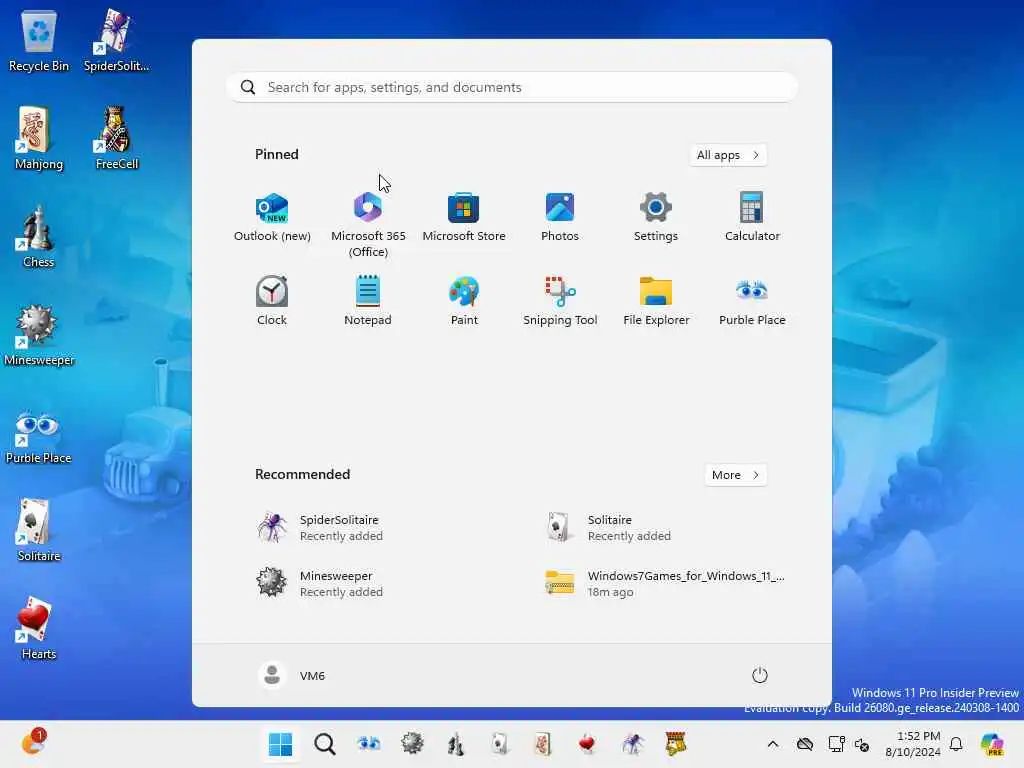The width and height of the screenshot is (1024, 768).
Task: Show hidden system tray icons chevron
Action: coord(773,744)
